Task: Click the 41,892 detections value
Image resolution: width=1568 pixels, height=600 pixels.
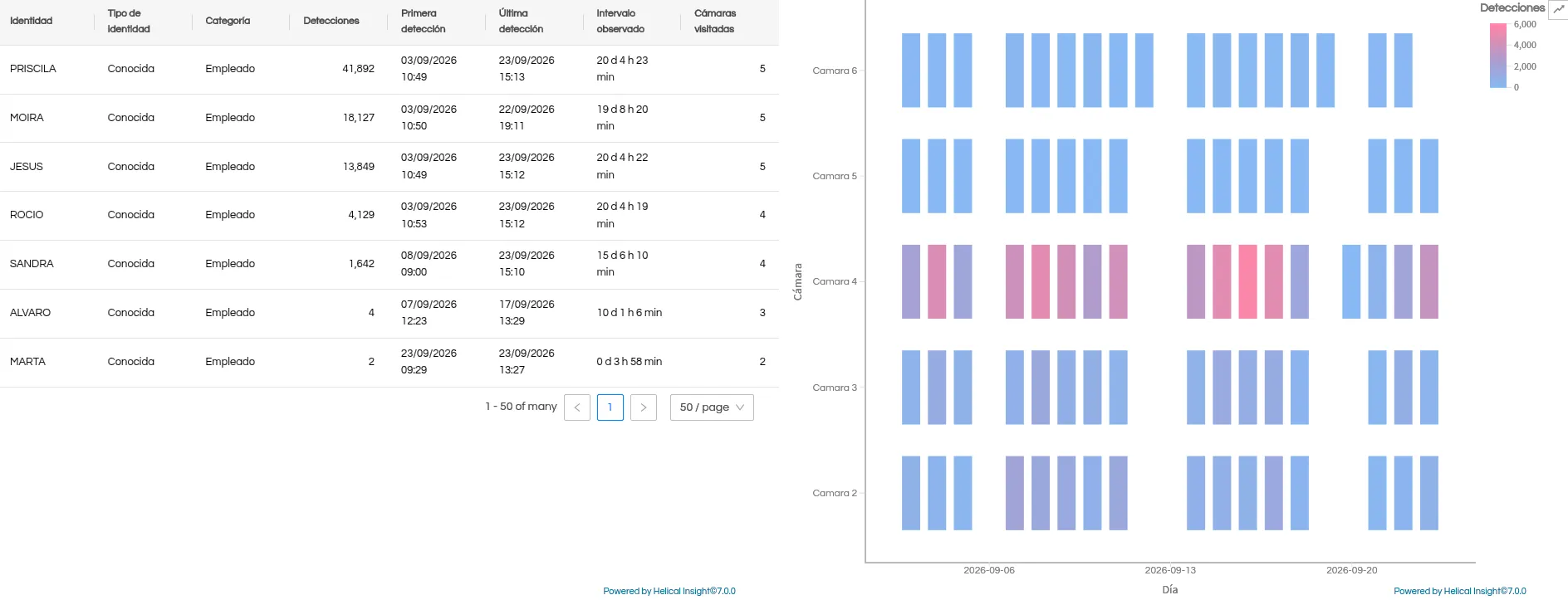Action: (359, 69)
